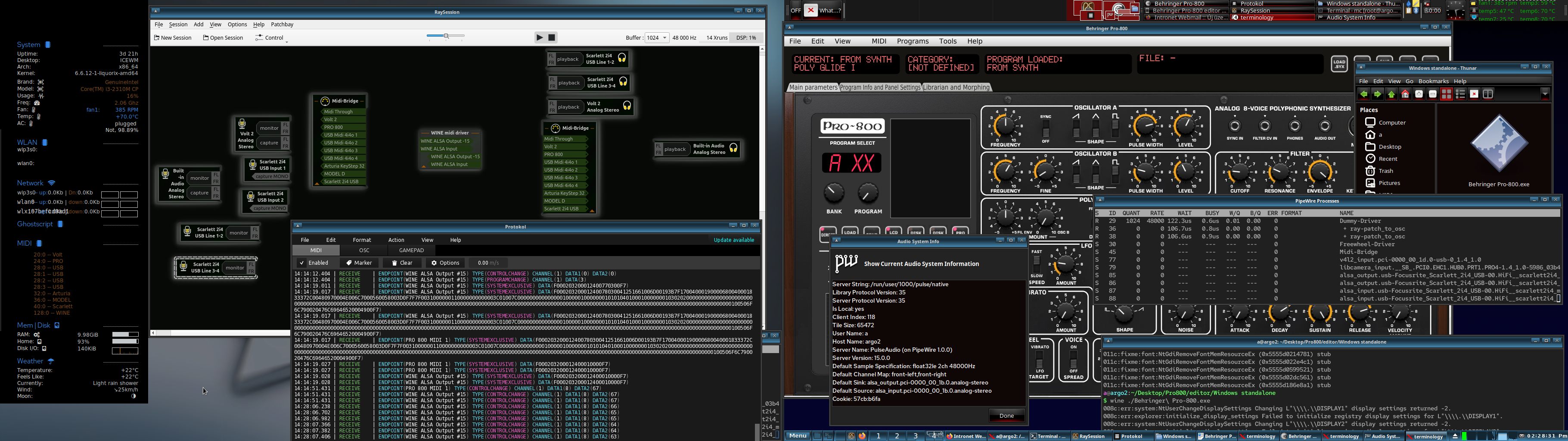Switch to OSC tab in Protokol
The width and height of the screenshot is (1568, 441).
(x=364, y=250)
